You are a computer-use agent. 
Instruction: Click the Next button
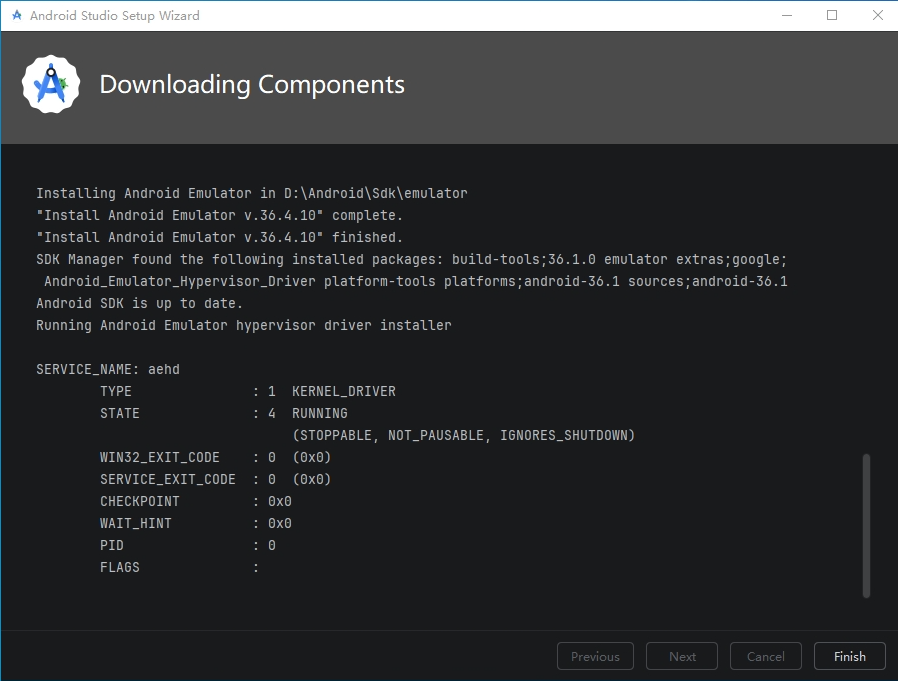(682, 656)
